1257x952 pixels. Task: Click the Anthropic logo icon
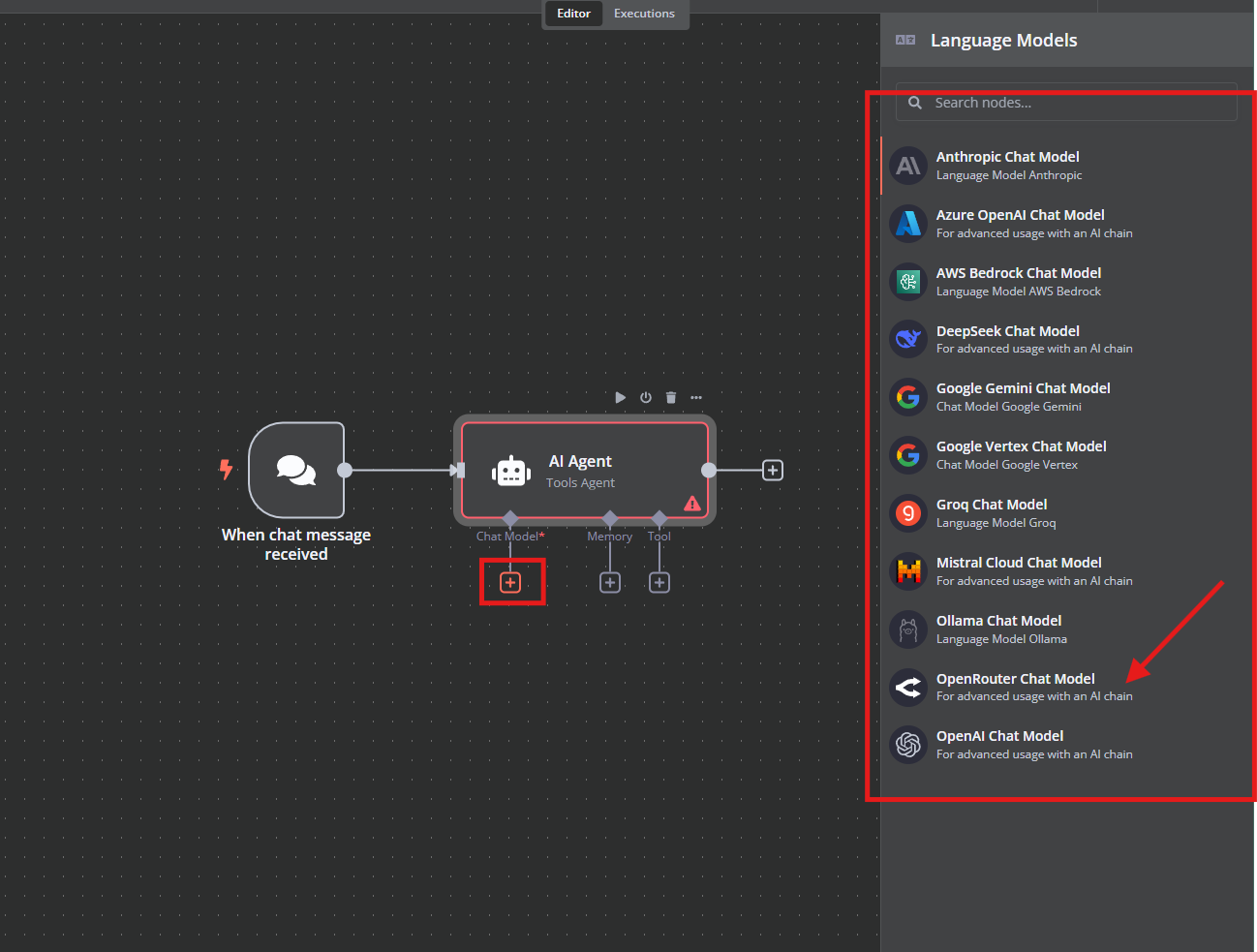(908, 166)
